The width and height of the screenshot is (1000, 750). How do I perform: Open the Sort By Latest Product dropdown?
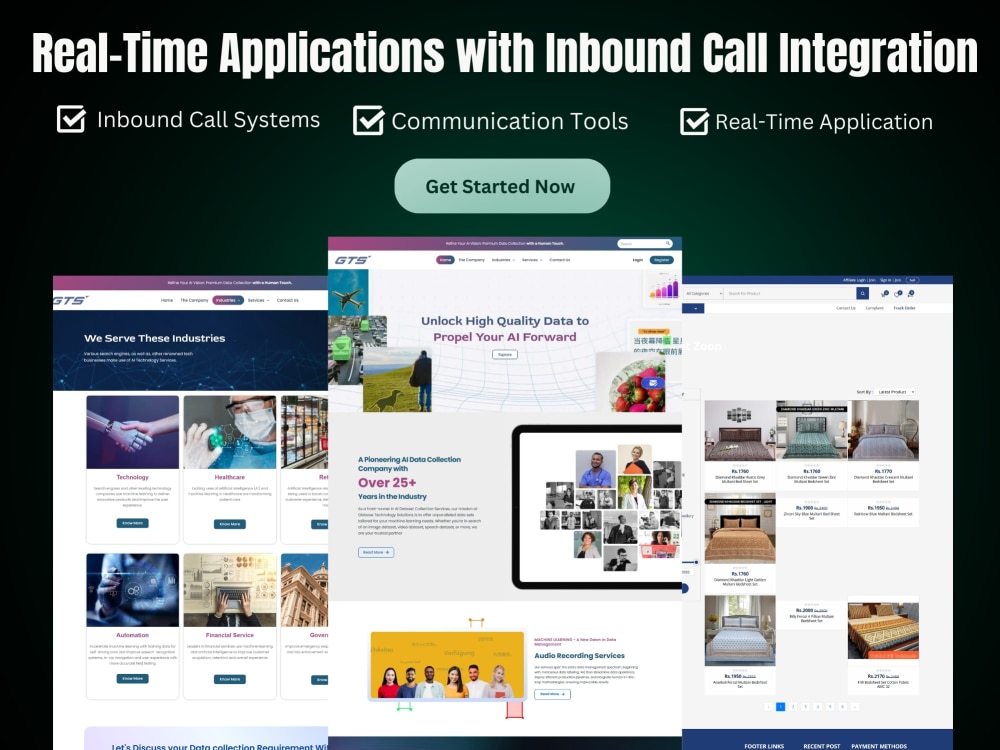pos(895,392)
